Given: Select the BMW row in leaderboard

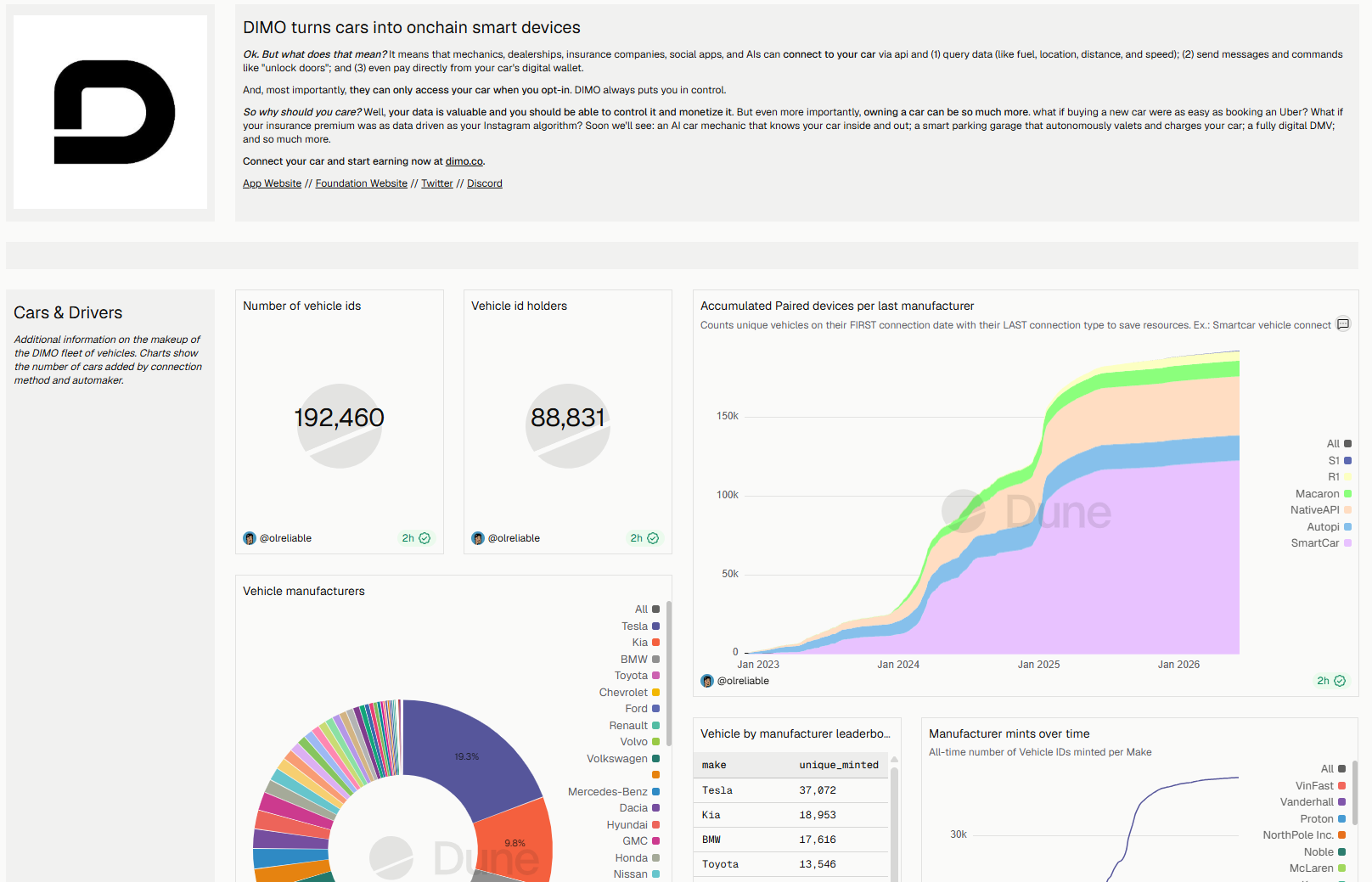Looking at the screenshot, I should [791, 840].
